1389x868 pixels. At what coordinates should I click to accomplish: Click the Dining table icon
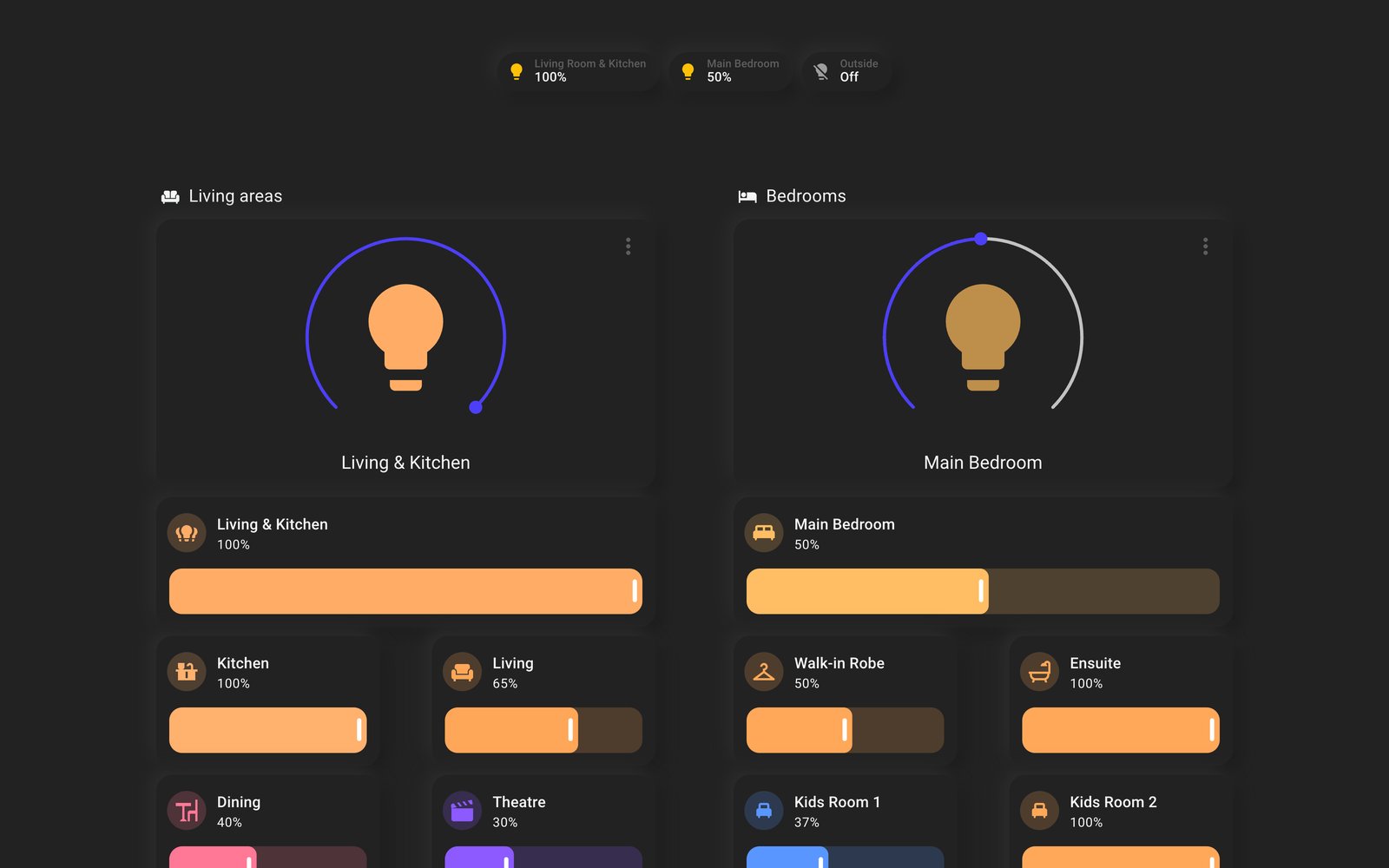tap(187, 811)
